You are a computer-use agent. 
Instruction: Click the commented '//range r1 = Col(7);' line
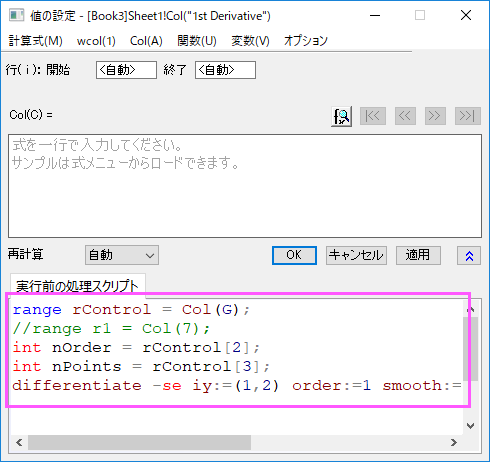tap(111, 329)
